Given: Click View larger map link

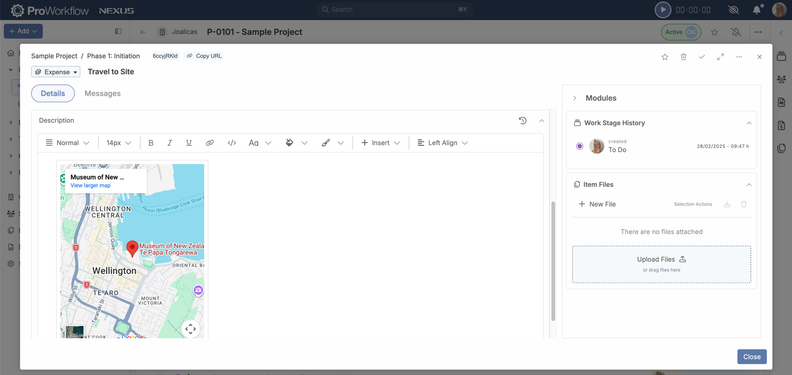Looking at the screenshot, I should point(90,185).
